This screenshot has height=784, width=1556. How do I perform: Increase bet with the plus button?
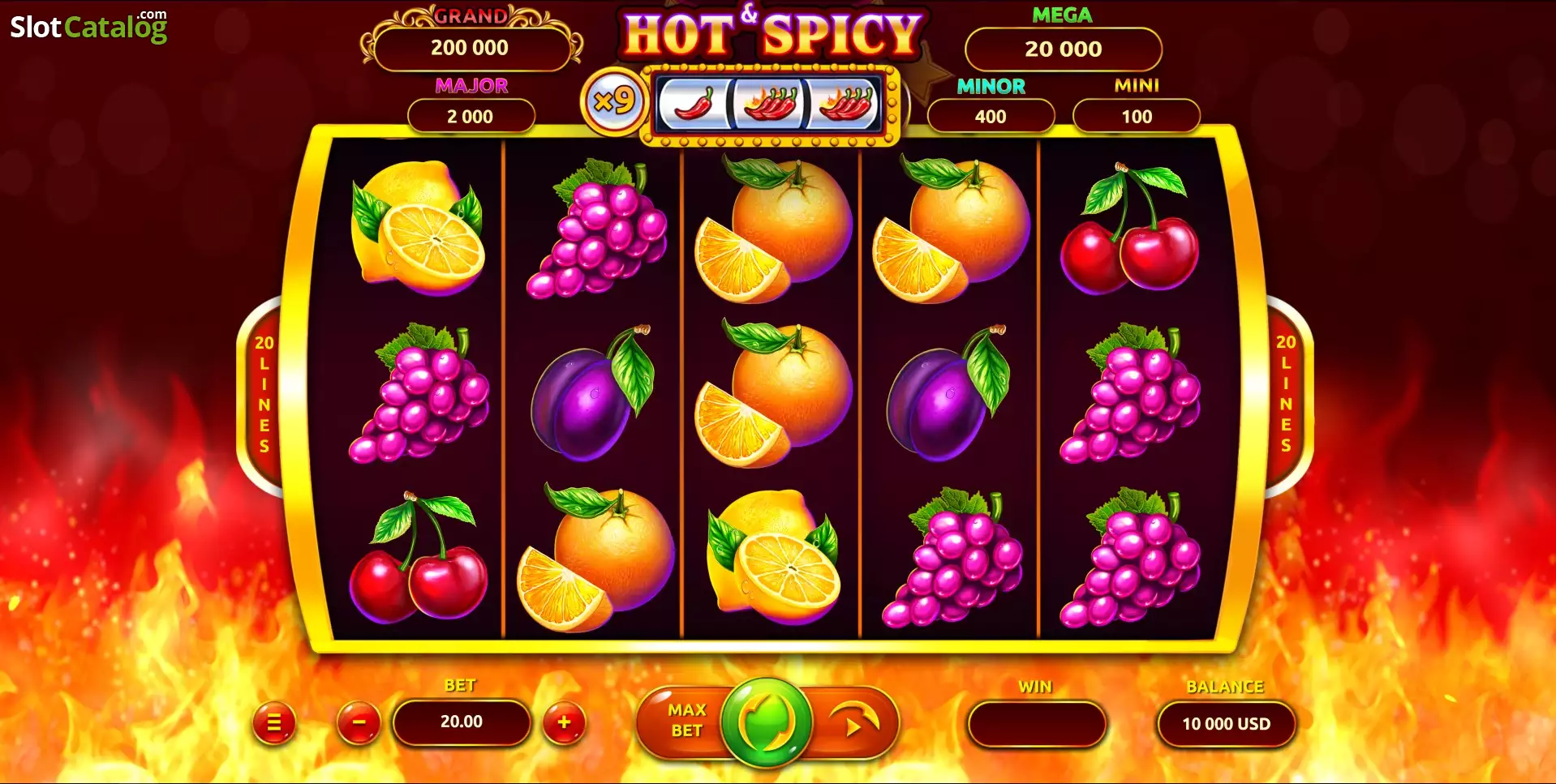pyautogui.click(x=564, y=722)
